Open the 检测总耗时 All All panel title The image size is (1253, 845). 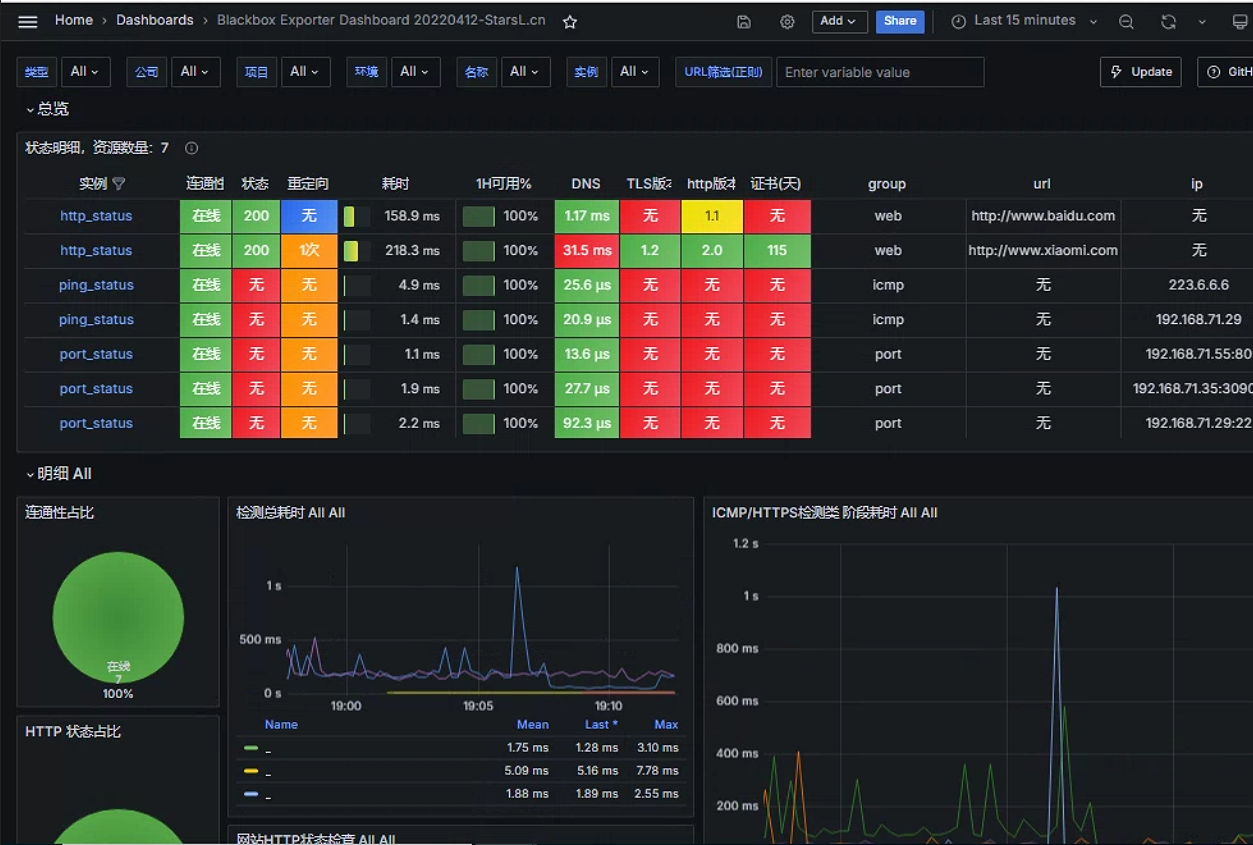[x=291, y=513]
